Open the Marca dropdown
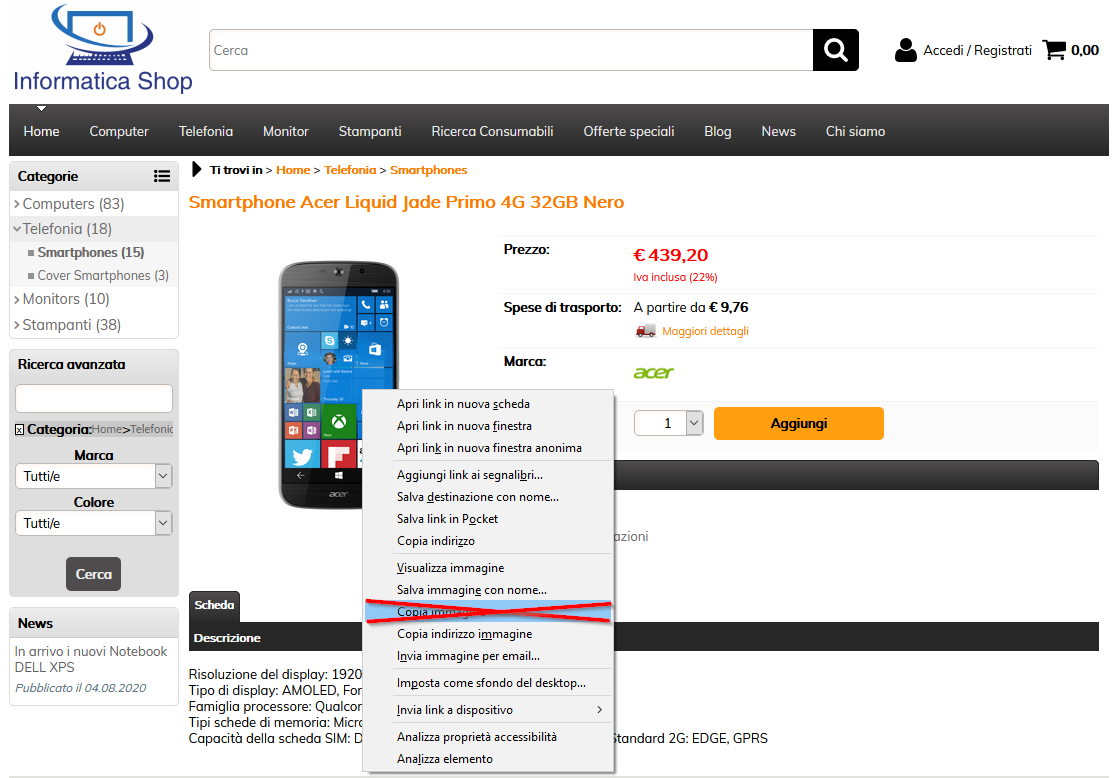 tap(93, 476)
